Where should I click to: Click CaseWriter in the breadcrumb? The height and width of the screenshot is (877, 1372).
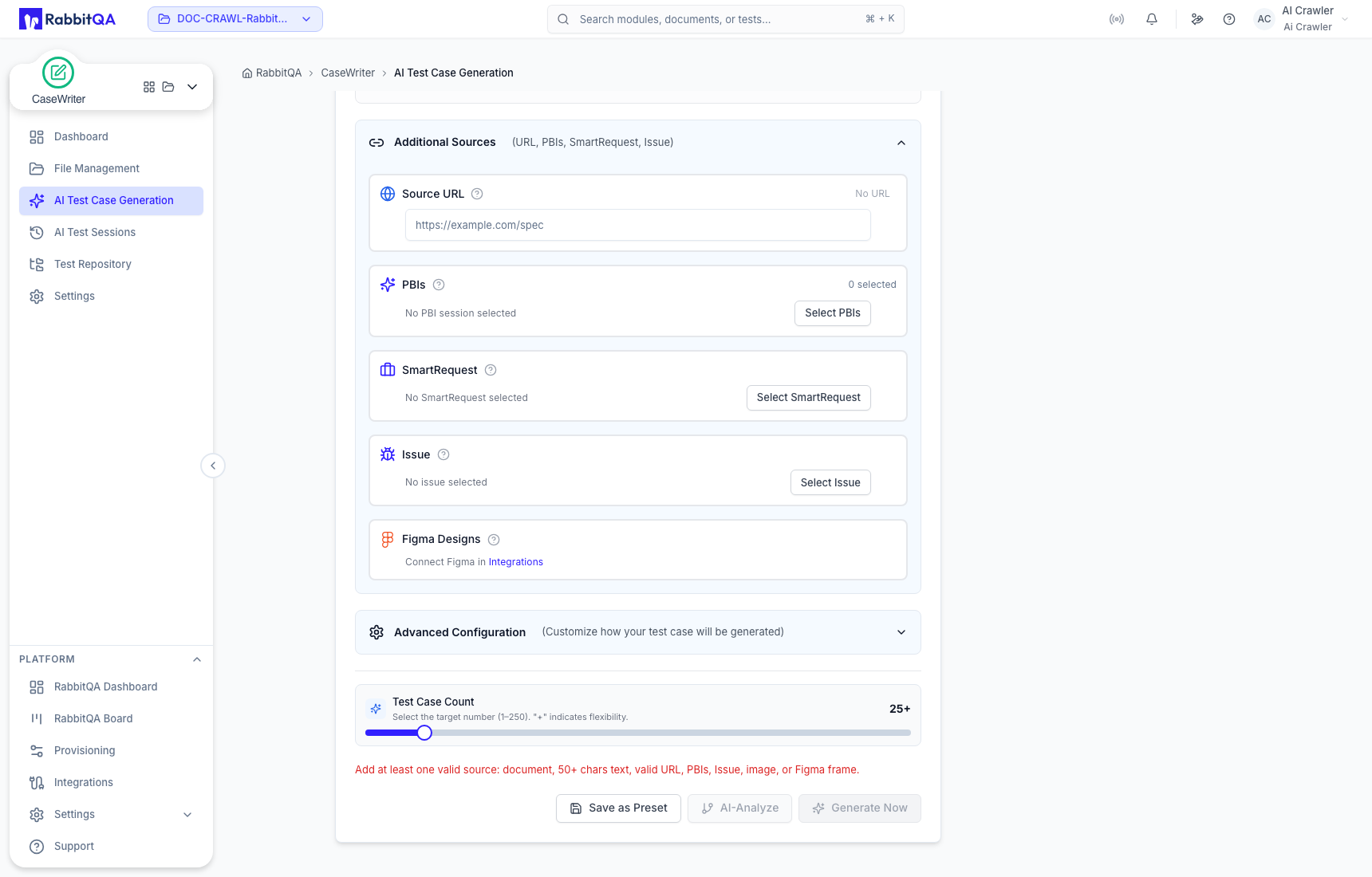[348, 73]
